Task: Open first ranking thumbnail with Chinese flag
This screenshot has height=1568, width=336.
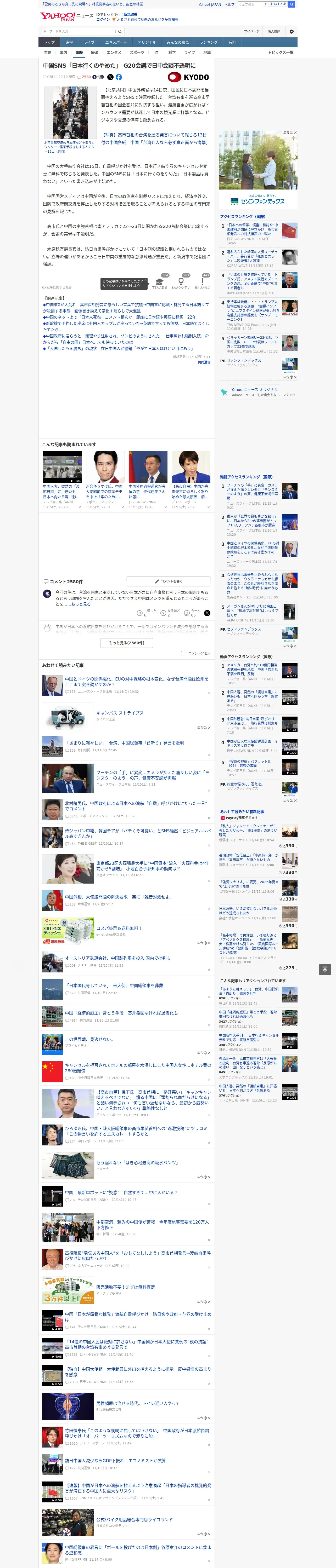Action: pyautogui.click(x=290, y=231)
